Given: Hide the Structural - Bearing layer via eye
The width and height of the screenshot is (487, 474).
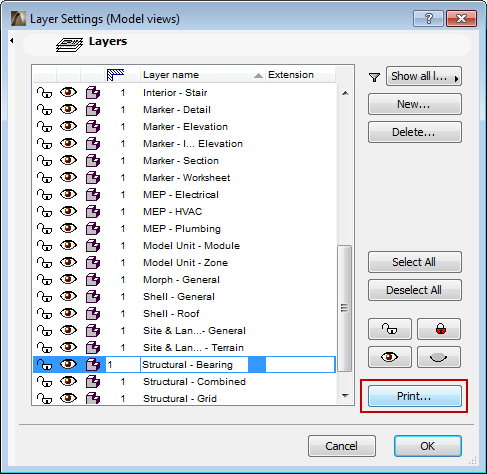Looking at the screenshot, I should [68, 364].
